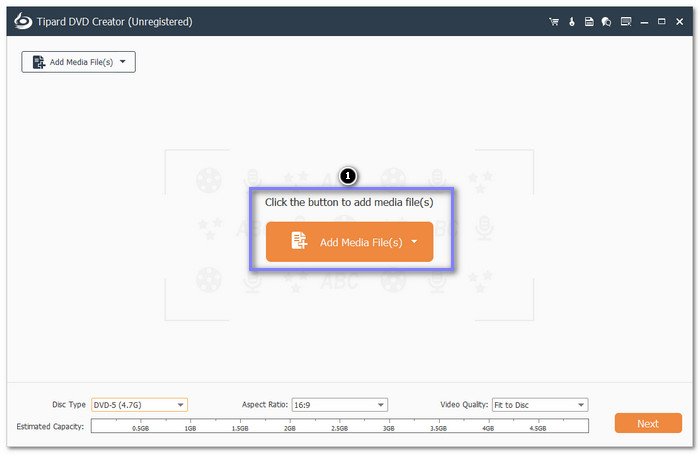Screen dimensions: 700x454
Task: Click the top-left Add Media File(s) button
Action: pos(79,62)
